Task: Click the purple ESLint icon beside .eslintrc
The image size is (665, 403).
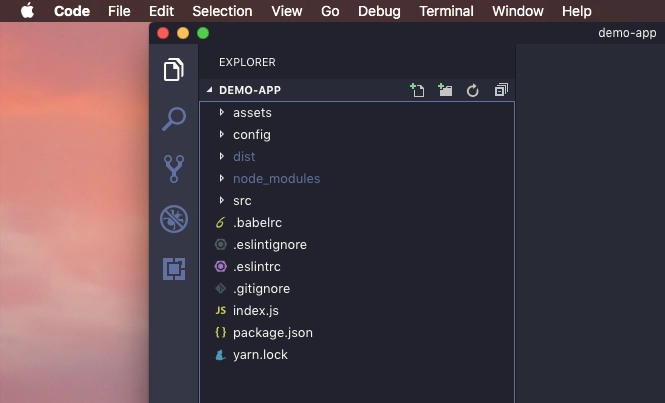Action: click(221, 266)
